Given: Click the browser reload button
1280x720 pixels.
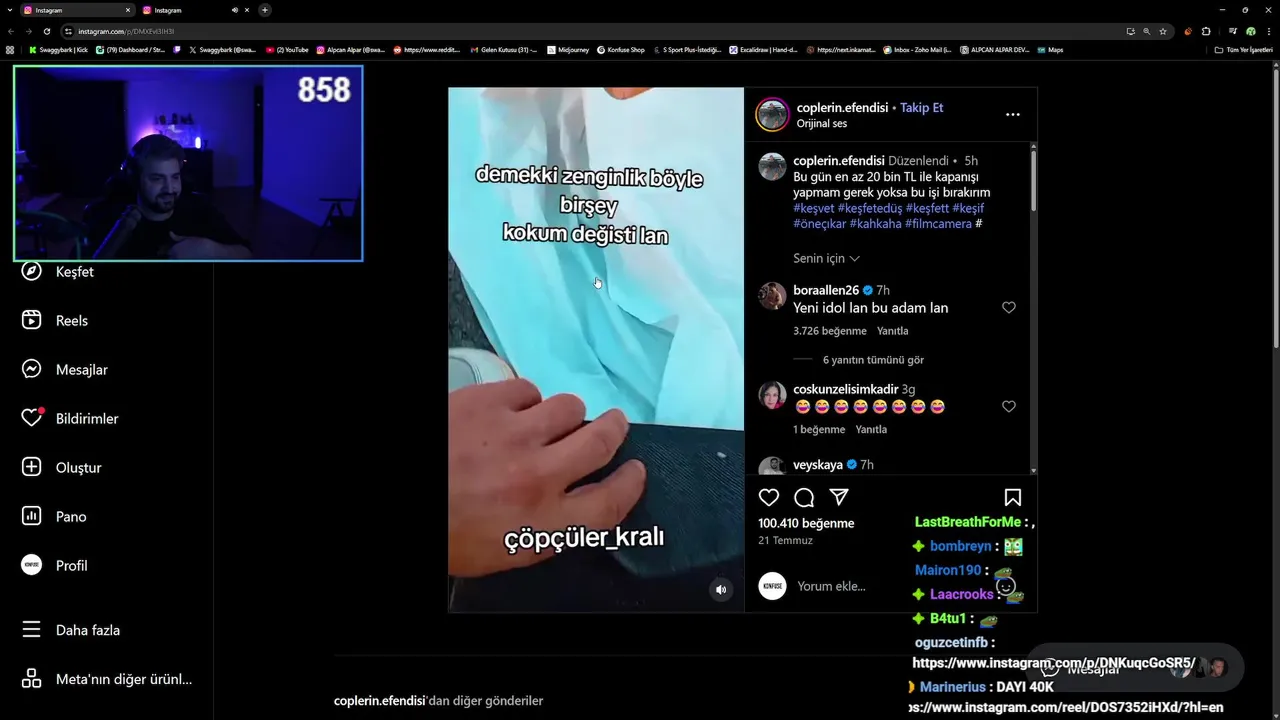Looking at the screenshot, I should [x=46, y=31].
